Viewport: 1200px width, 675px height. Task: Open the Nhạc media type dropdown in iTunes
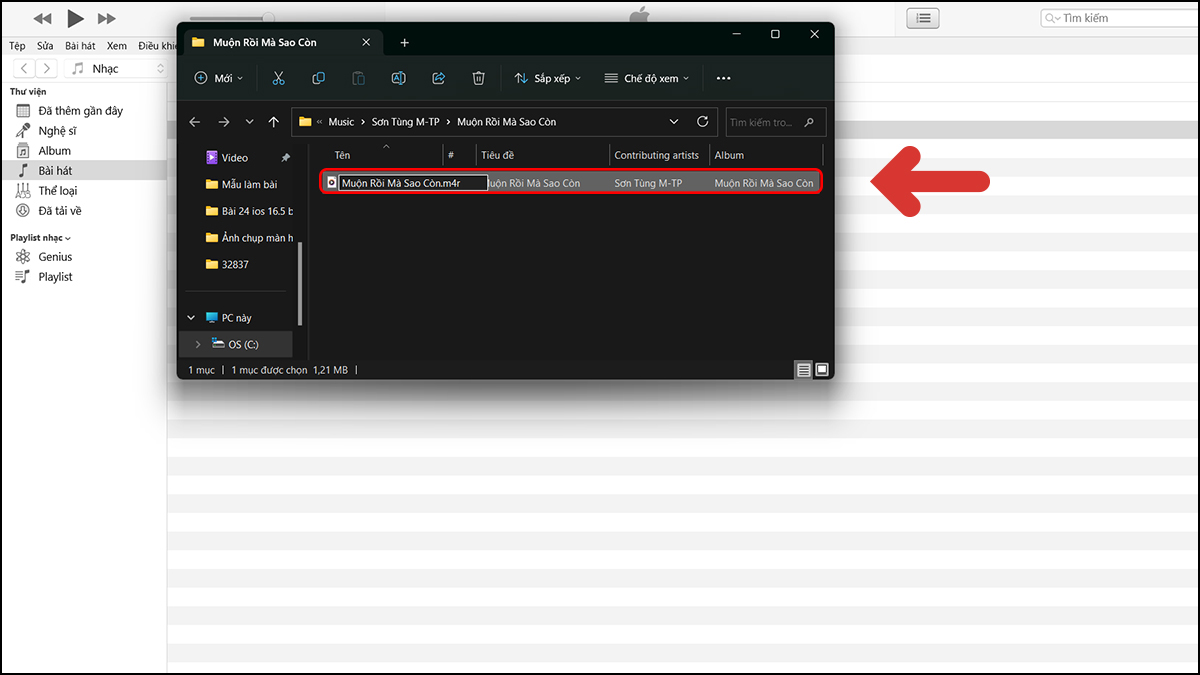pos(117,69)
